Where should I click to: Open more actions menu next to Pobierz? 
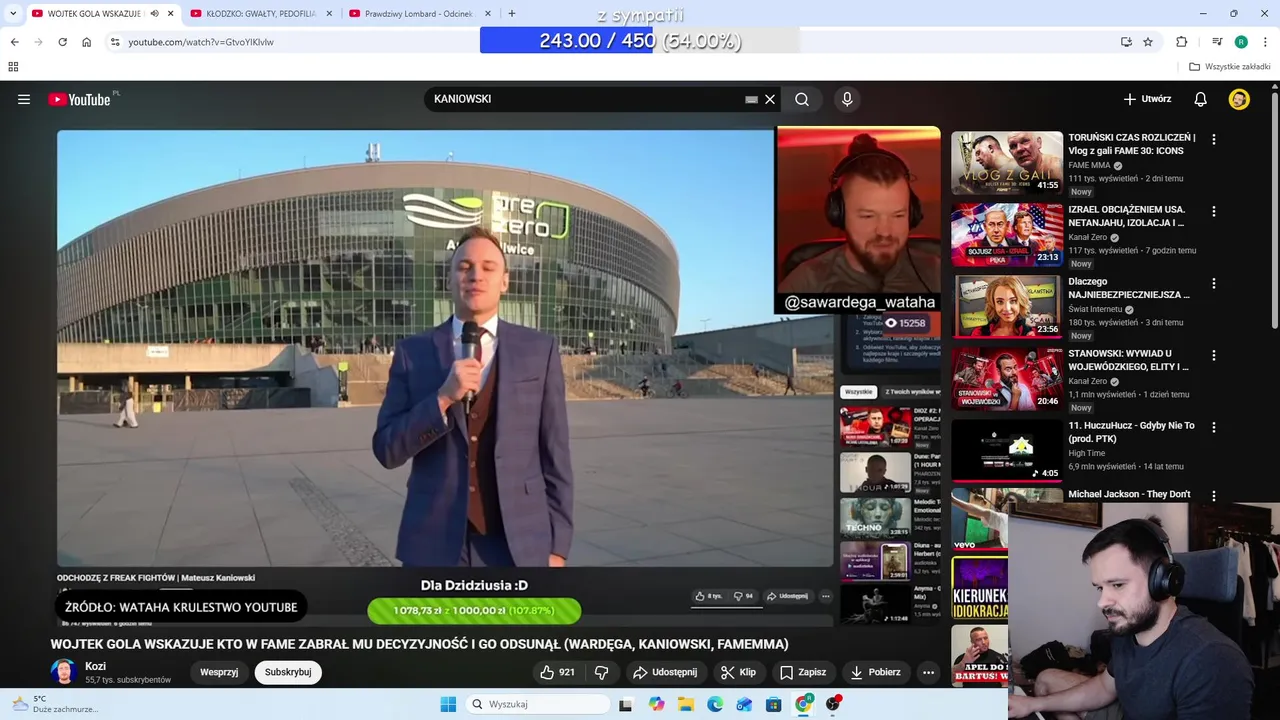(x=928, y=672)
